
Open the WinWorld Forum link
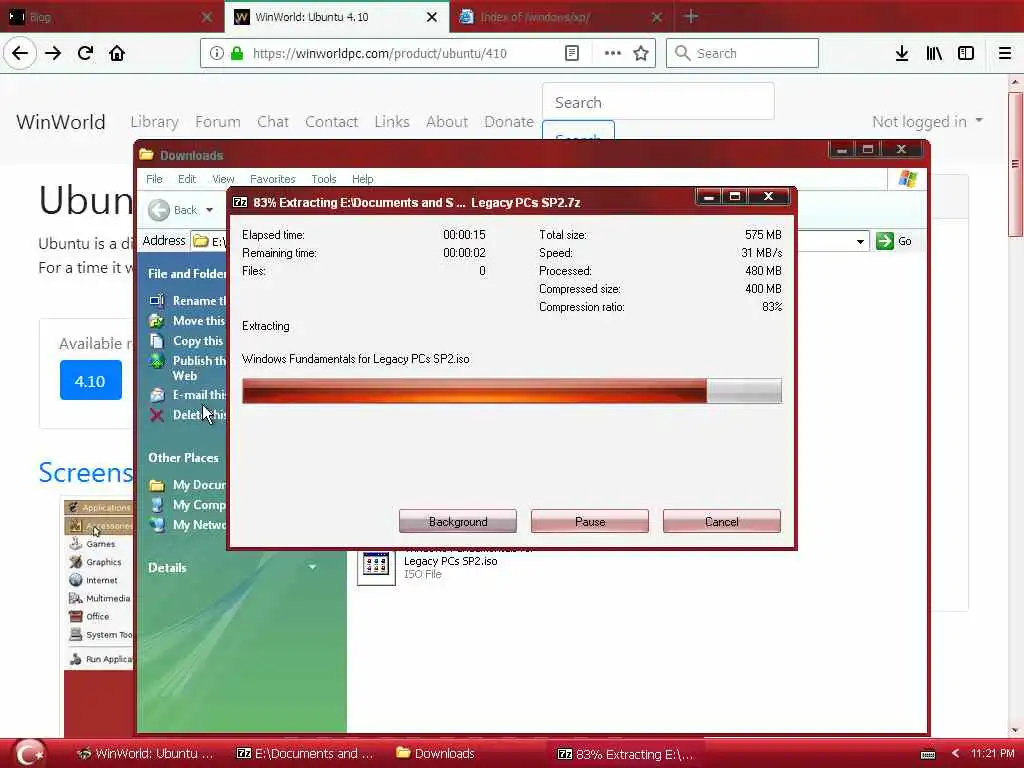pyautogui.click(x=217, y=121)
